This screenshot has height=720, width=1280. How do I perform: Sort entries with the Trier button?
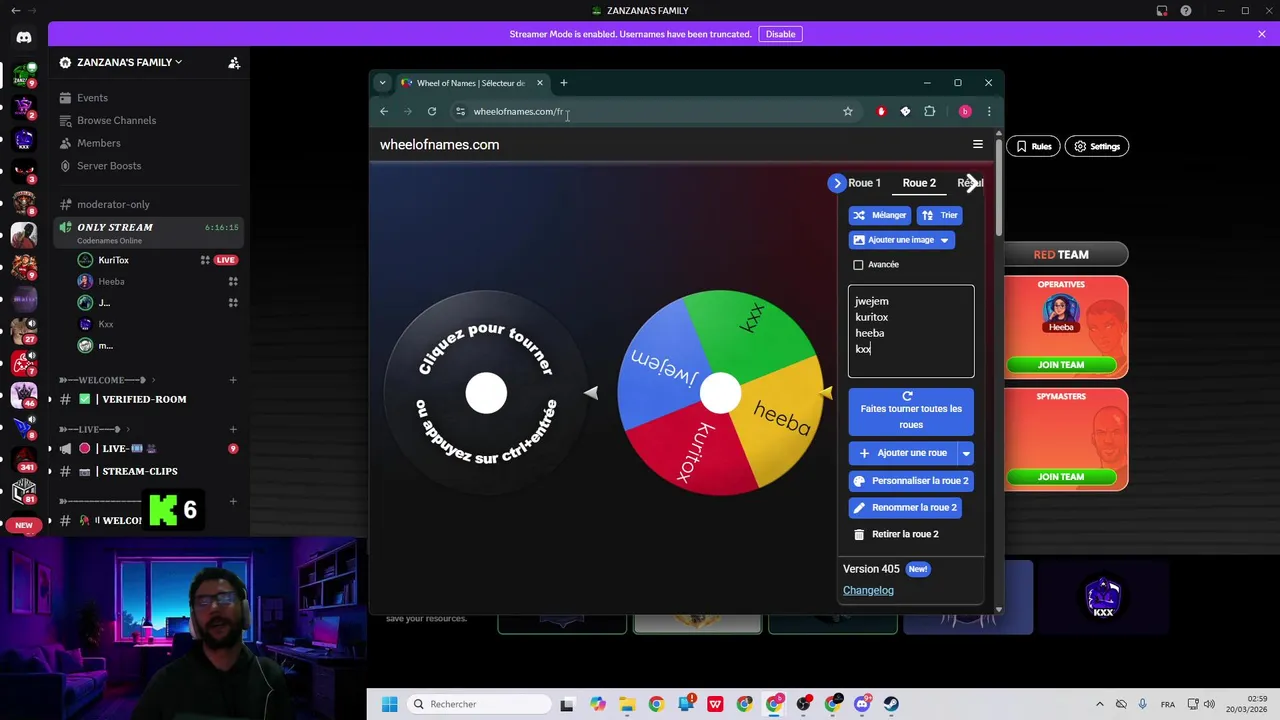pos(939,215)
